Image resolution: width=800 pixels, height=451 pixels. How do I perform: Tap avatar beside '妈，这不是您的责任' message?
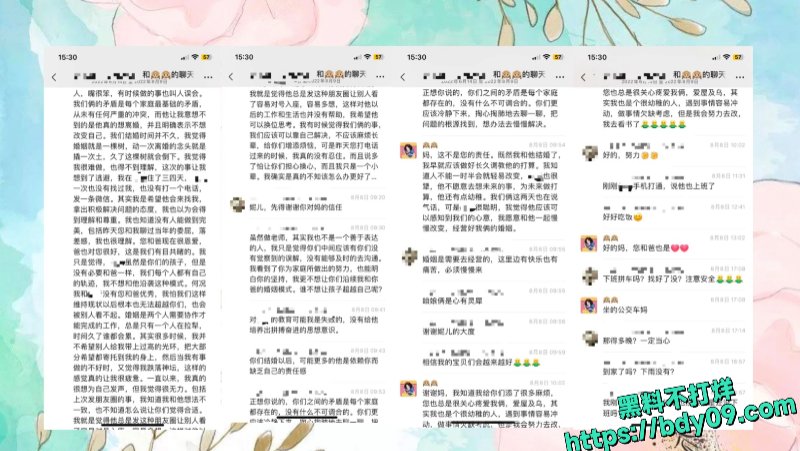tap(408, 151)
